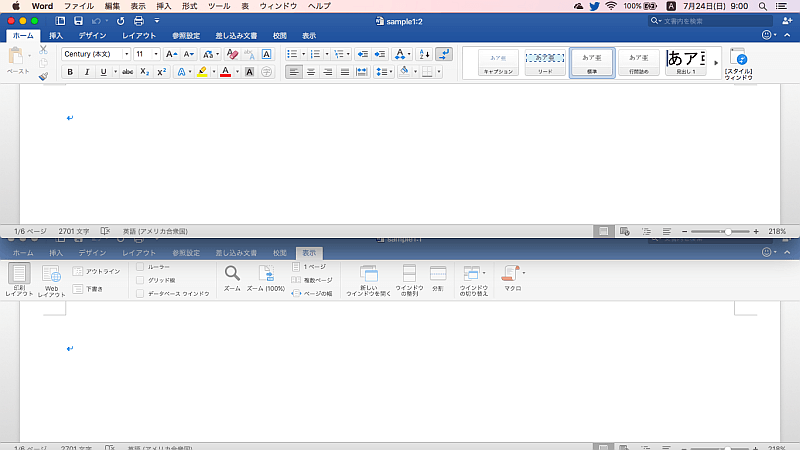The height and width of the screenshot is (450, 800).
Task: Switch to Draft view in lower ribbon
Action: pos(88,289)
